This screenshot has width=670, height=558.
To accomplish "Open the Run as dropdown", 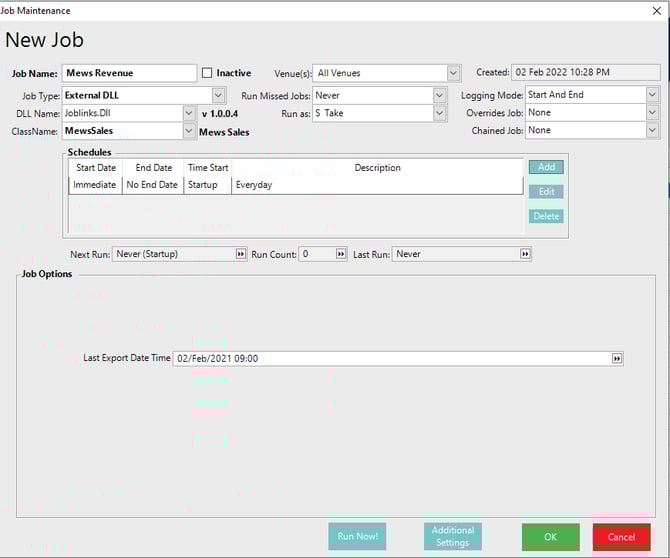I will [439, 113].
